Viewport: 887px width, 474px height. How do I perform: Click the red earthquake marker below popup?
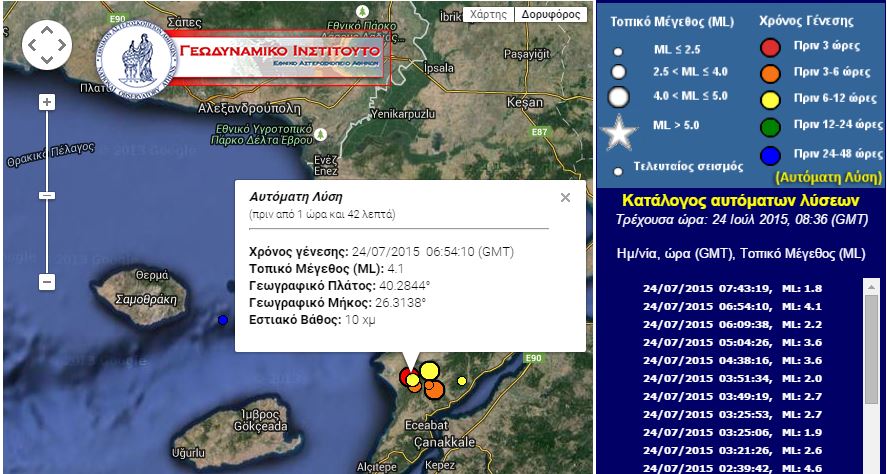pos(406,376)
